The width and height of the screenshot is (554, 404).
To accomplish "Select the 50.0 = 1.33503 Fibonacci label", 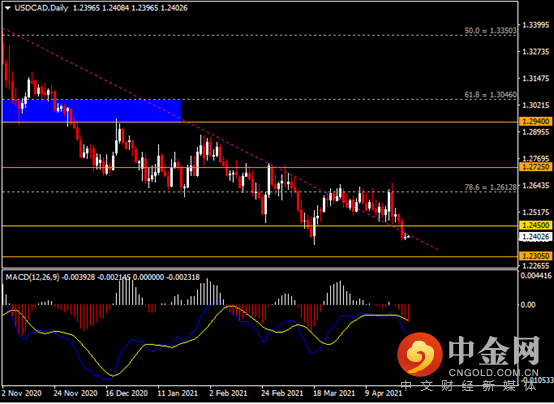I will tap(490, 31).
